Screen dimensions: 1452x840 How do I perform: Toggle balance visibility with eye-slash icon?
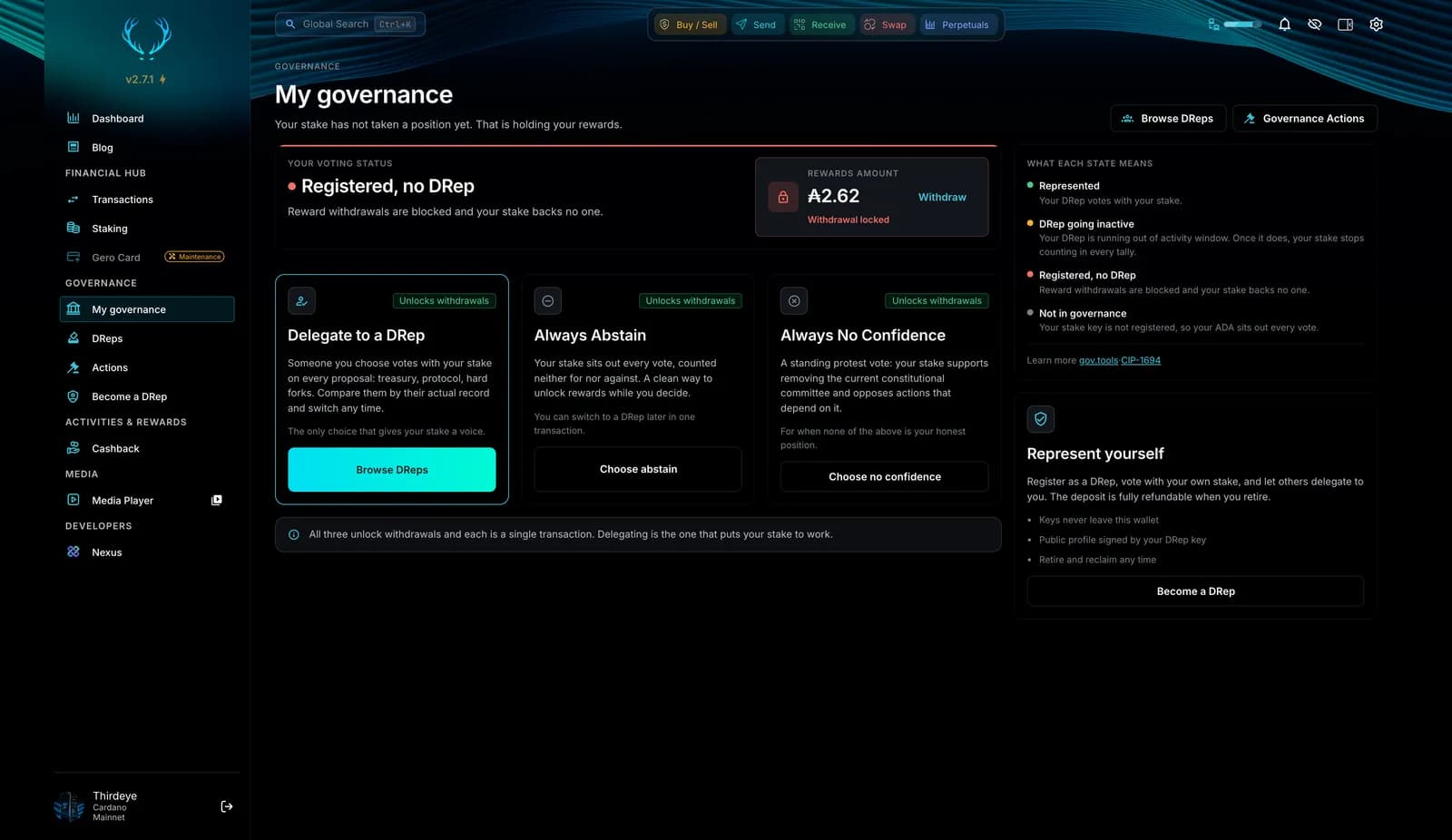[1314, 24]
